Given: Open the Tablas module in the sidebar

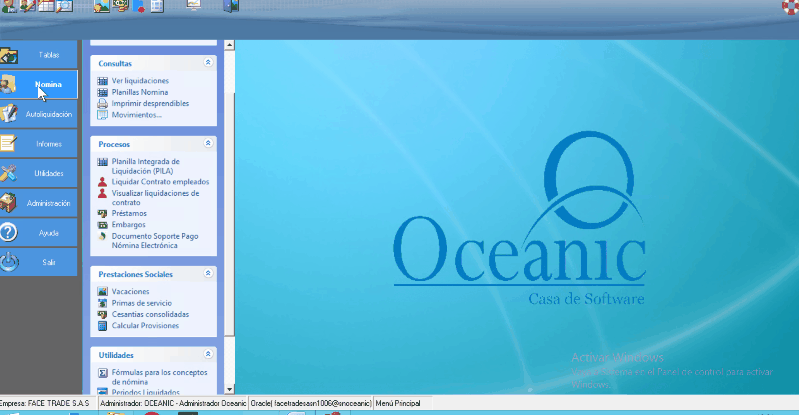Looking at the screenshot, I should pyautogui.click(x=39, y=55).
